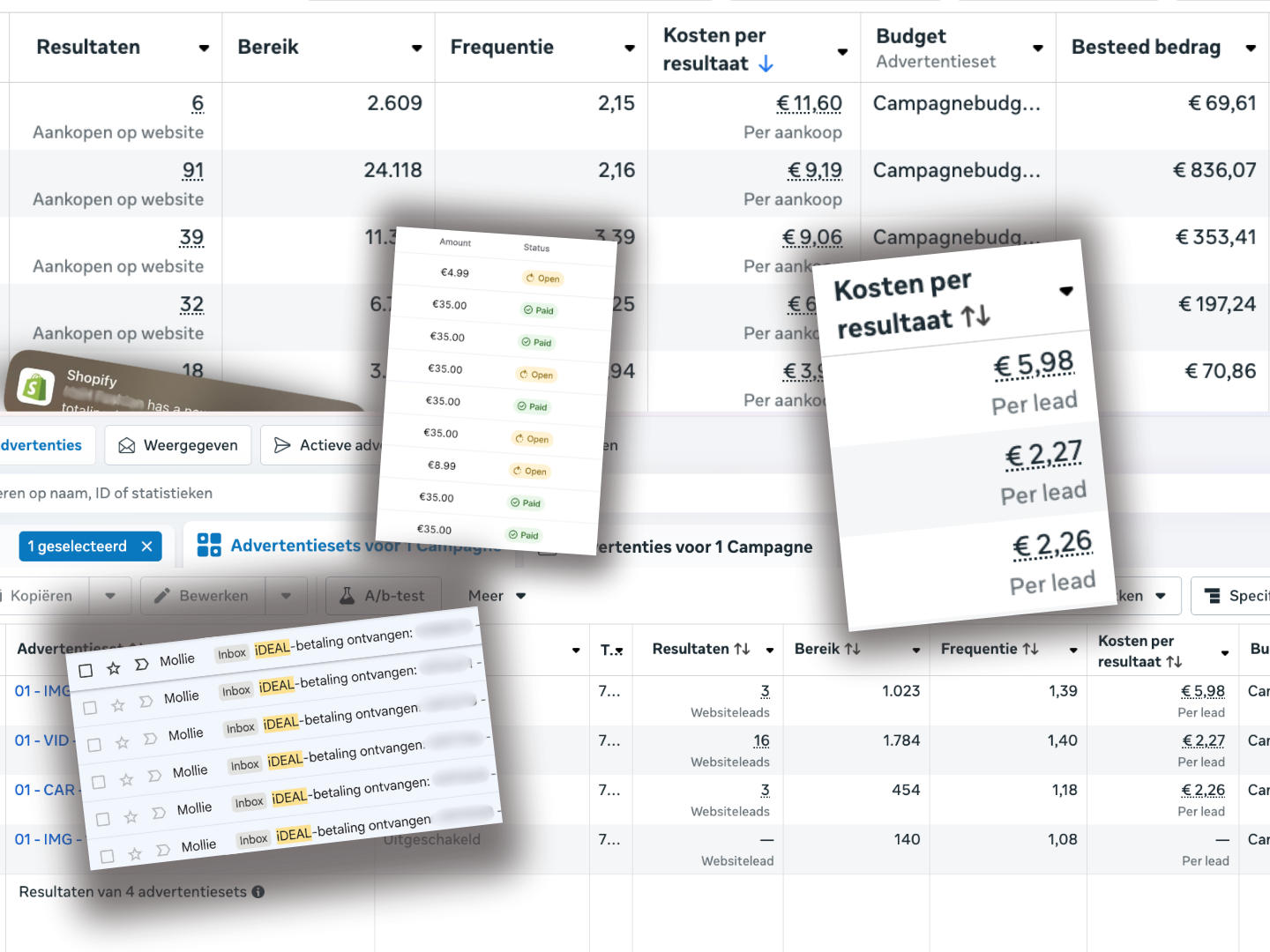Click the Advertentiesets grid icon
1270x952 pixels.
click(209, 546)
